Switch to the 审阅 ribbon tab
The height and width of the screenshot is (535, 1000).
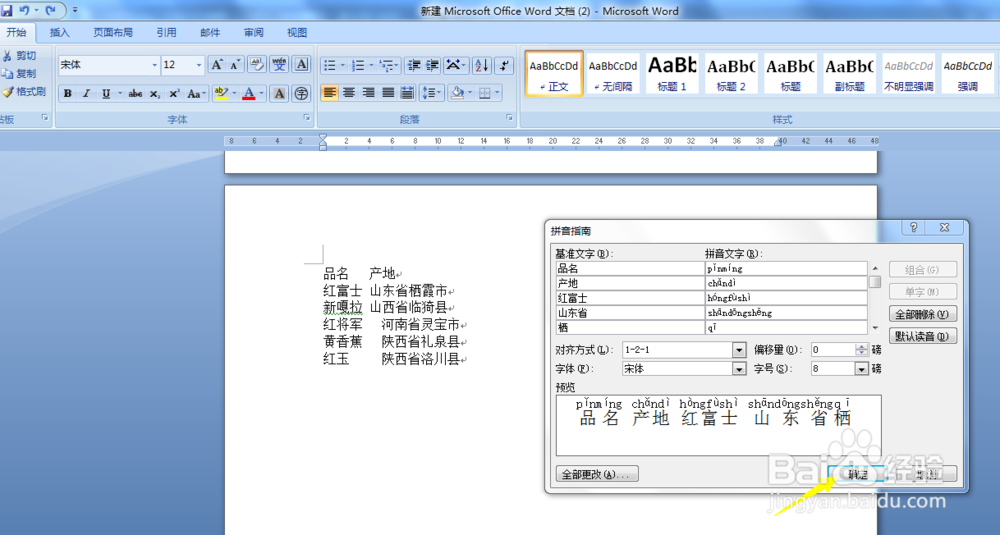253,33
